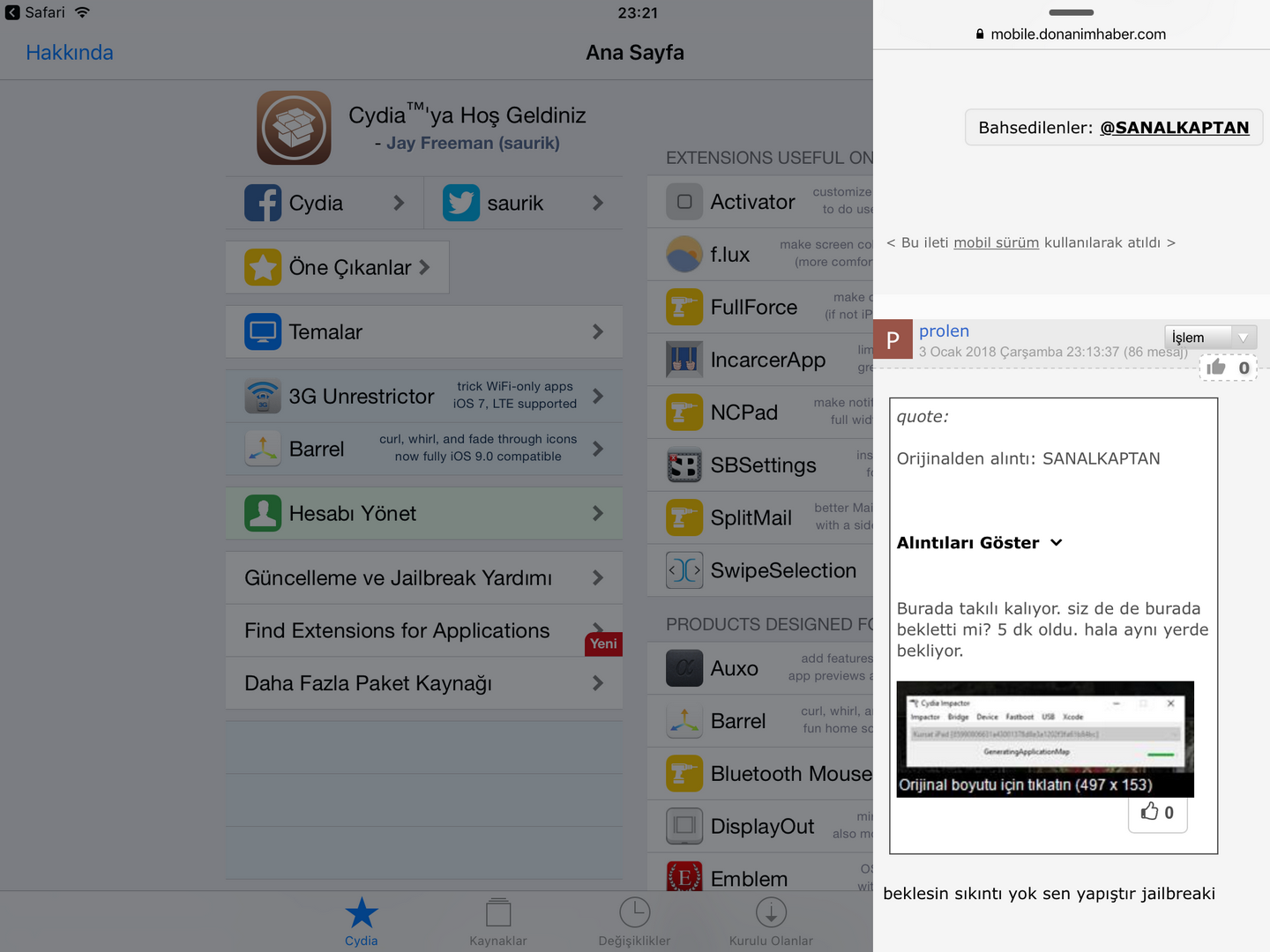Tap prolen's avatar letter P
Screen dimensions: 1270x952
[893, 339]
